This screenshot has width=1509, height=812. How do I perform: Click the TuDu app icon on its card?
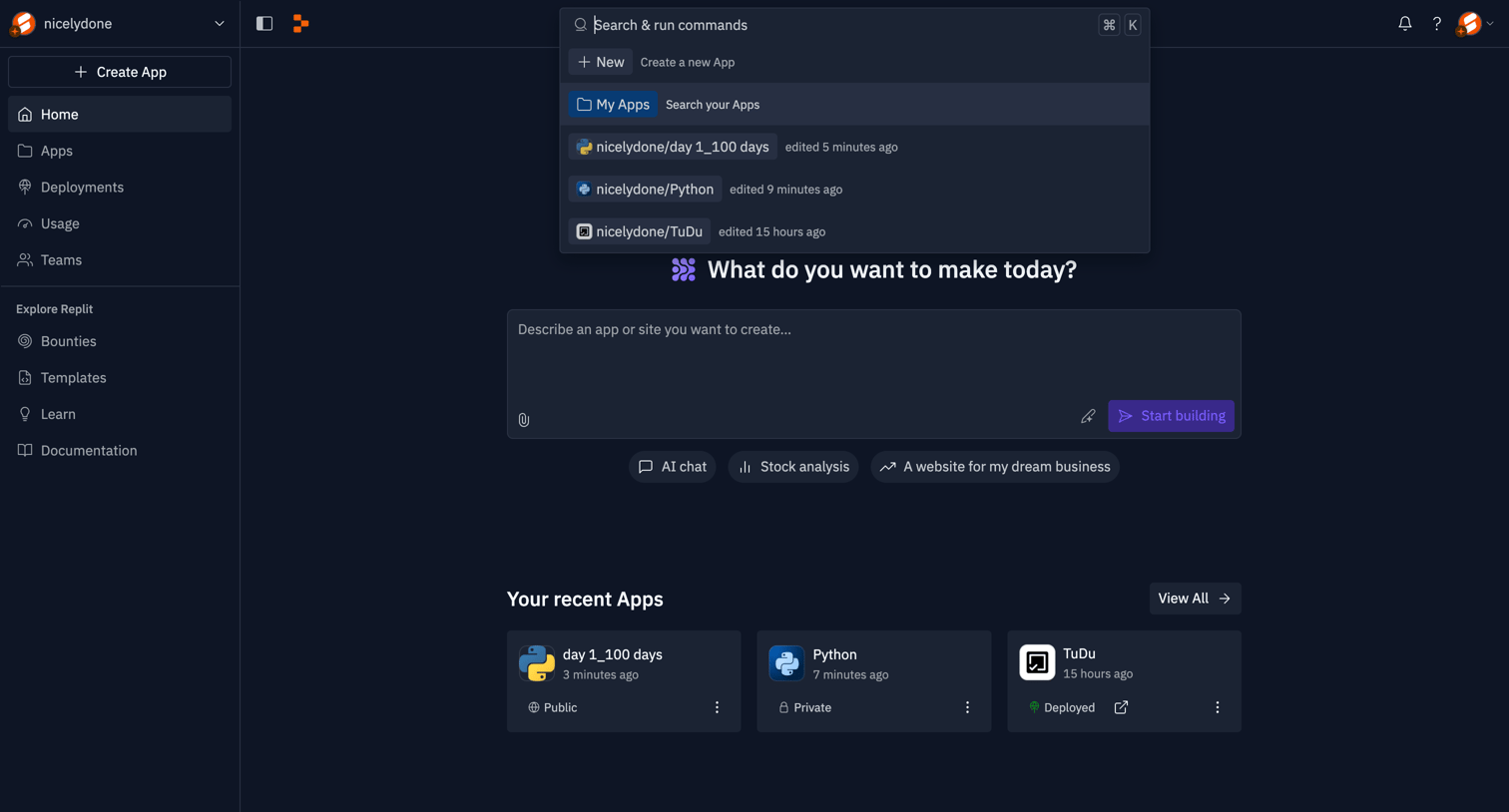pyautogui.click(x=1037, y=662)
